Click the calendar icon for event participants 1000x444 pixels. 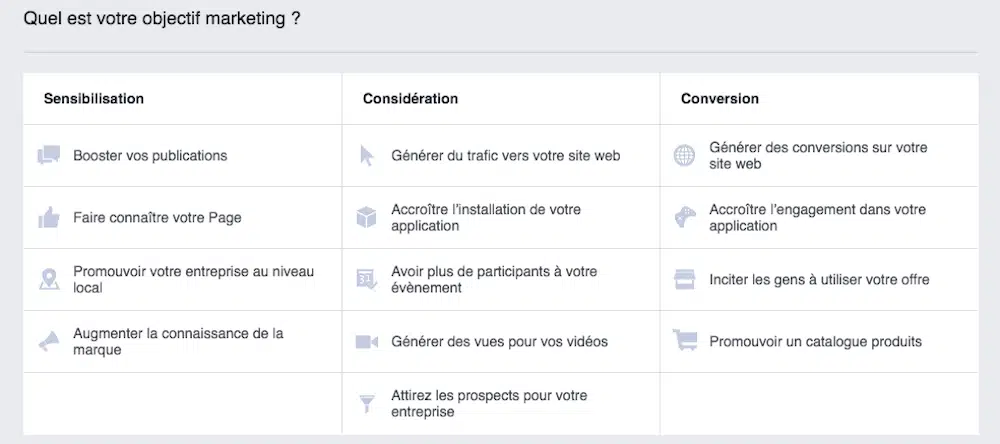coord(367,280)
